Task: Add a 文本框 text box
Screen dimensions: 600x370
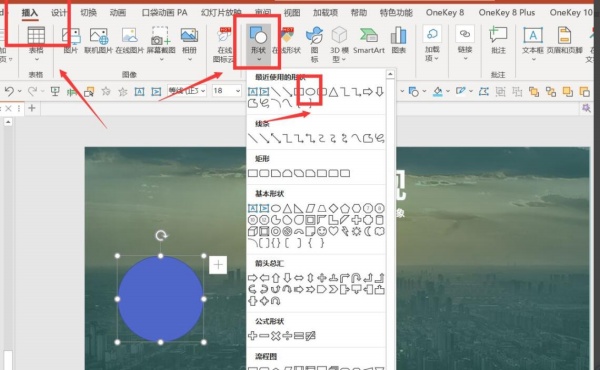Action: [x=533, y=43]
